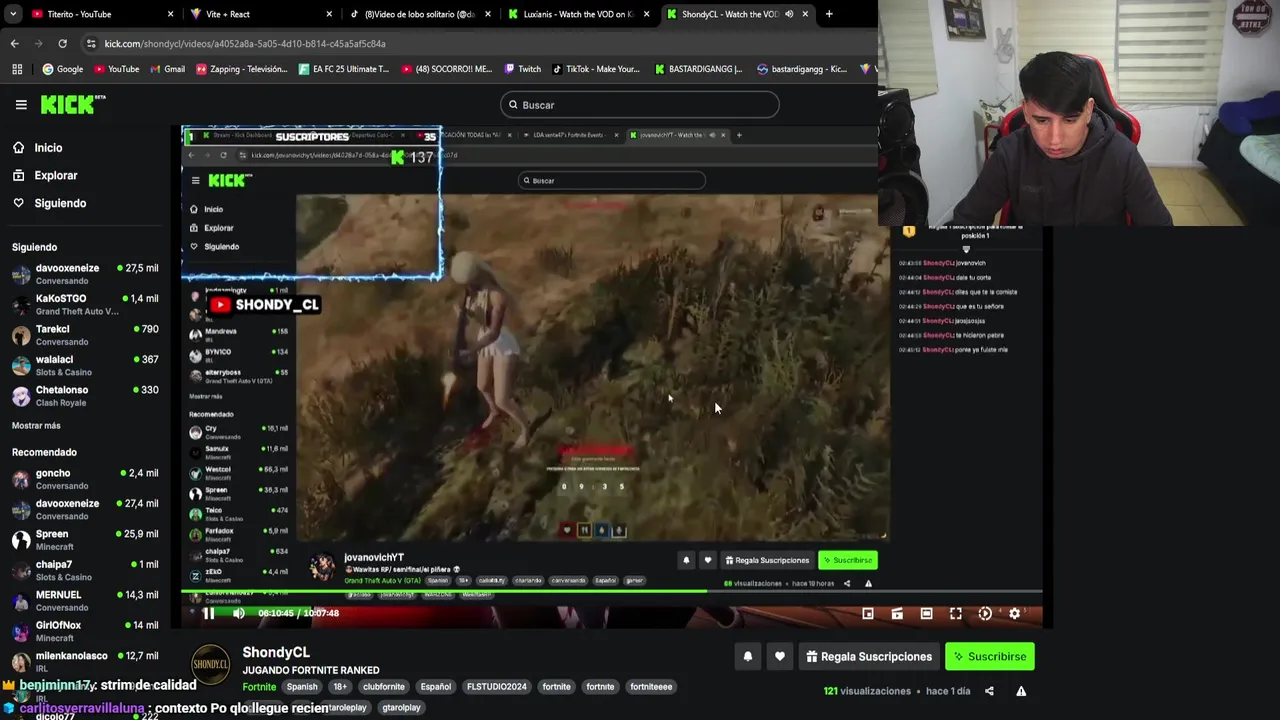Select the FLSTUDIO2024 tag
This screenshot has width=1280, height=720.
click(x=496, y=687)
